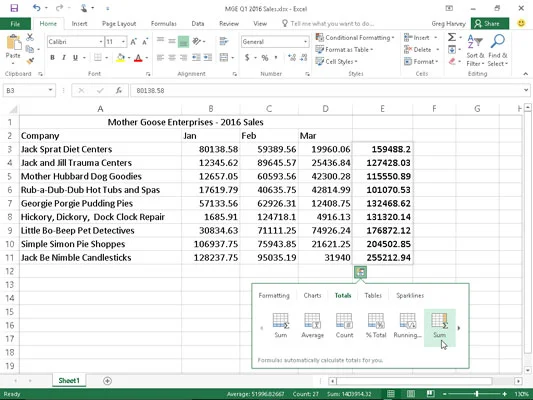Expand the General number format dropdown
Screen dimensions: 533x400
(305, 42)
